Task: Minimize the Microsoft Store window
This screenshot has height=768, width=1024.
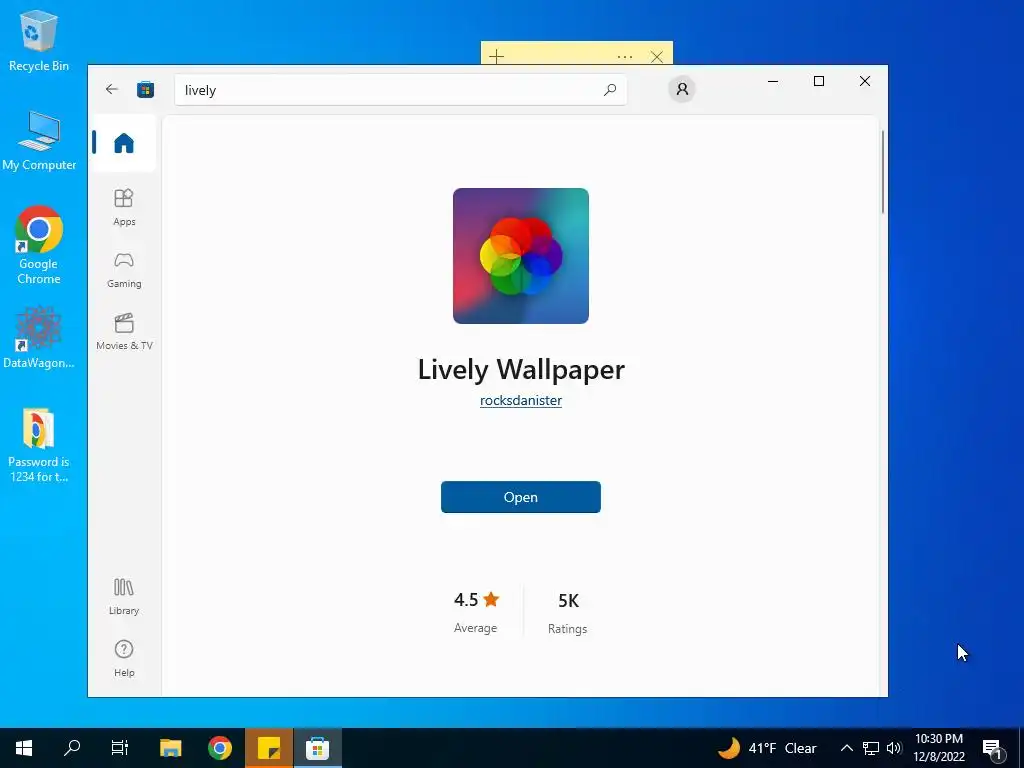Action: click(x=773, y=81)
